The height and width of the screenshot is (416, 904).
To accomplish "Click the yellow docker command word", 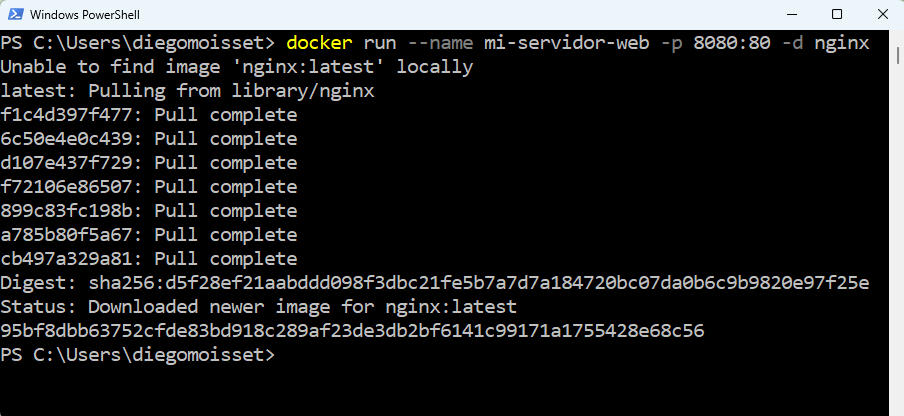I will coord(319,43).
